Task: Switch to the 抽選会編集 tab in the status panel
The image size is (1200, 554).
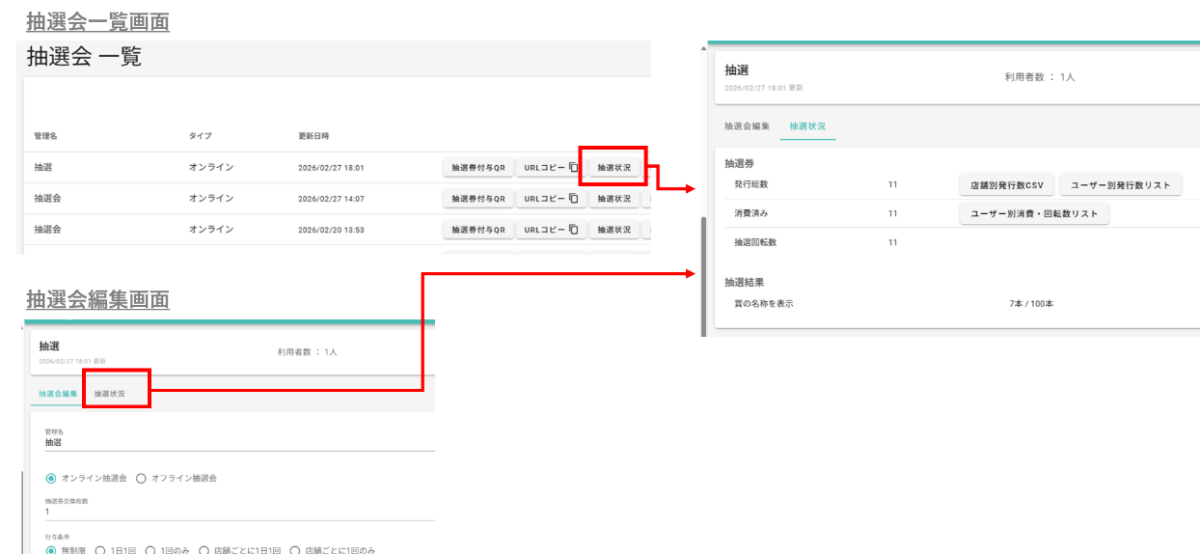Action: 746,127
